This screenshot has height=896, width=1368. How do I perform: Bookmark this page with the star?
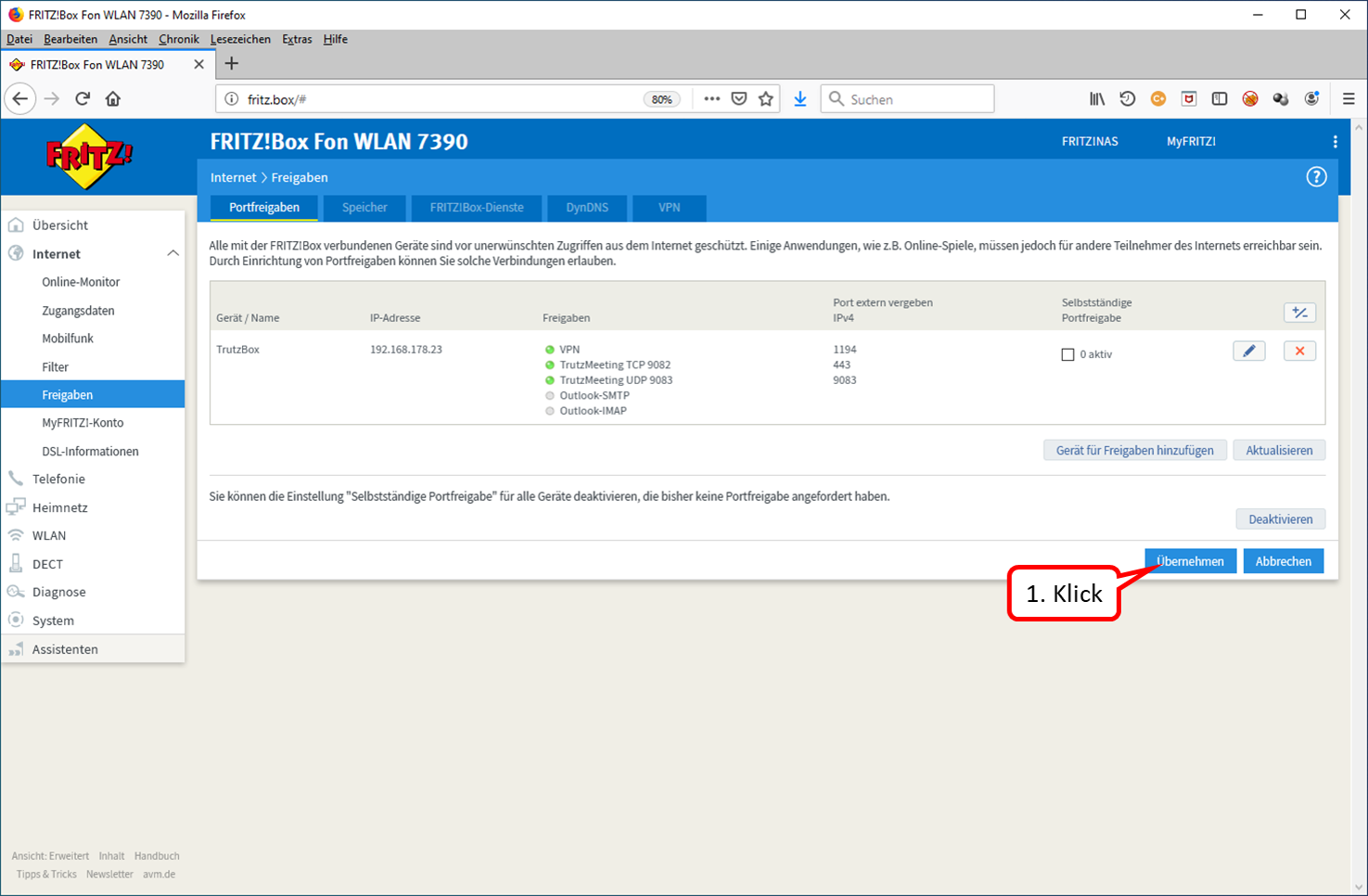click(766, 99)
